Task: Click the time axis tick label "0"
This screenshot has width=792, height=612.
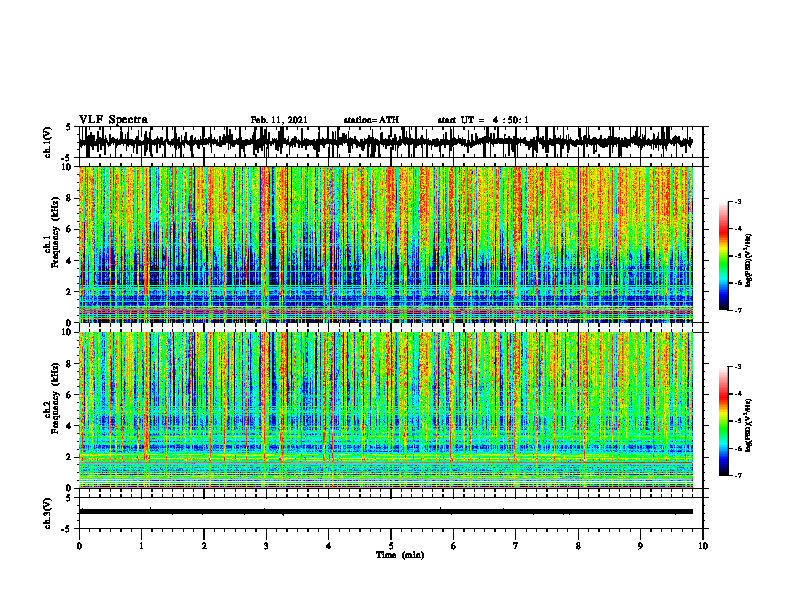Action: coord(79,546)
